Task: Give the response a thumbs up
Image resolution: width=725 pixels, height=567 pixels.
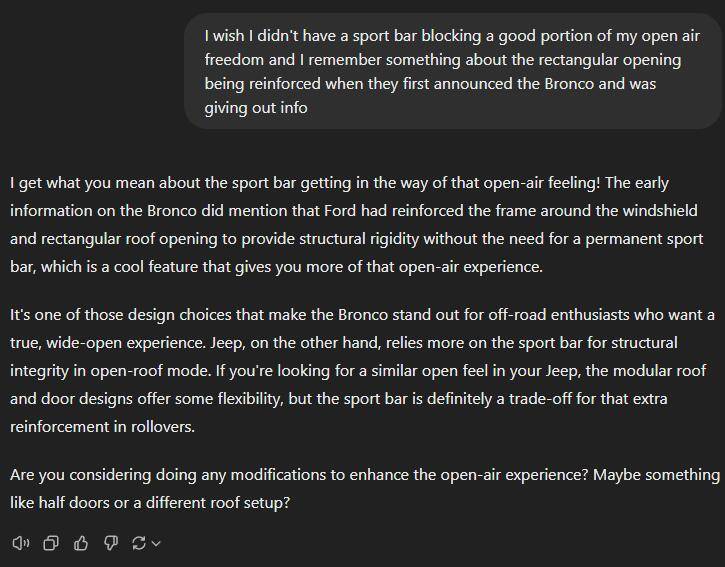Action: 81,543
